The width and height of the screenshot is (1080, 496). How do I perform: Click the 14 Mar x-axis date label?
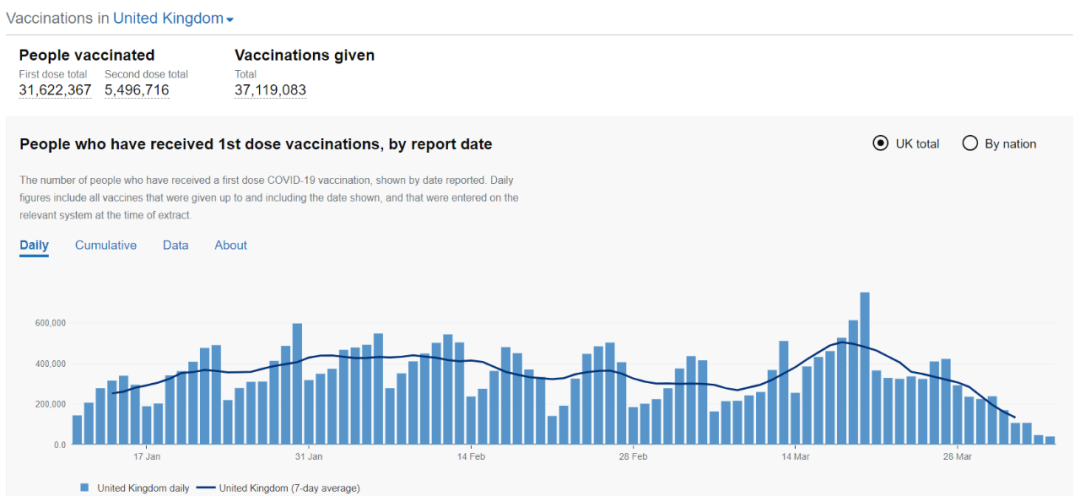(795, 457)
